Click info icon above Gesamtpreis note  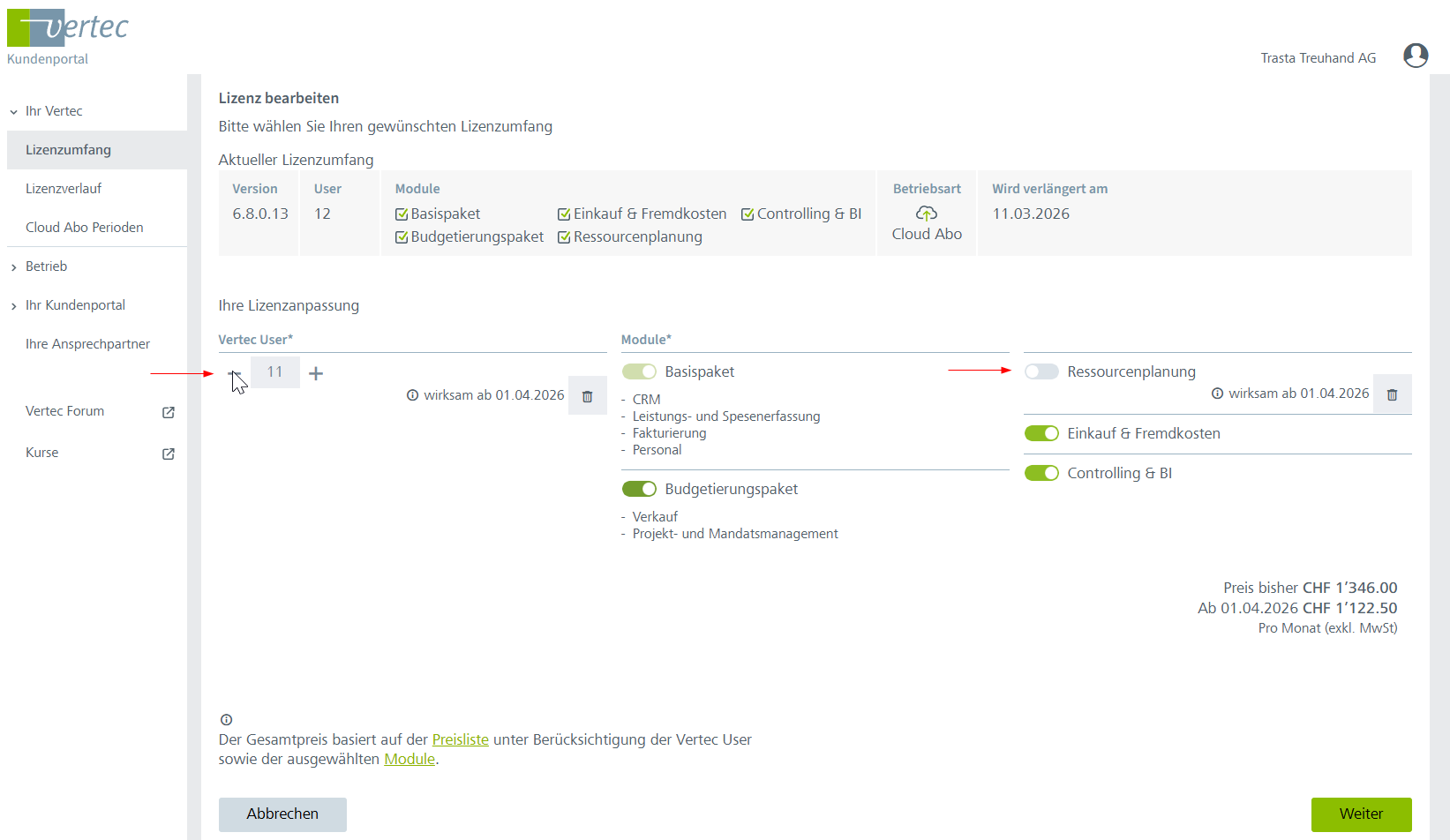226,720
